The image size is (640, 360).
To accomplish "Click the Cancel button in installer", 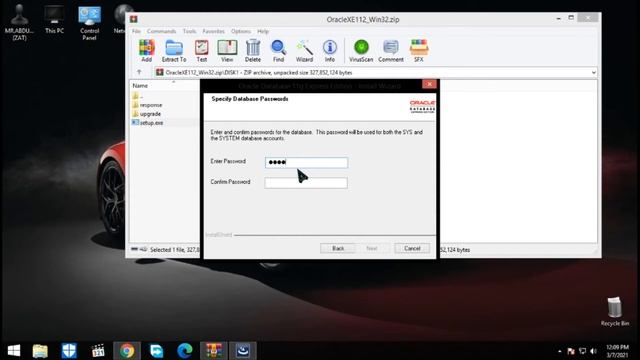I will click(x=412, y=248).
